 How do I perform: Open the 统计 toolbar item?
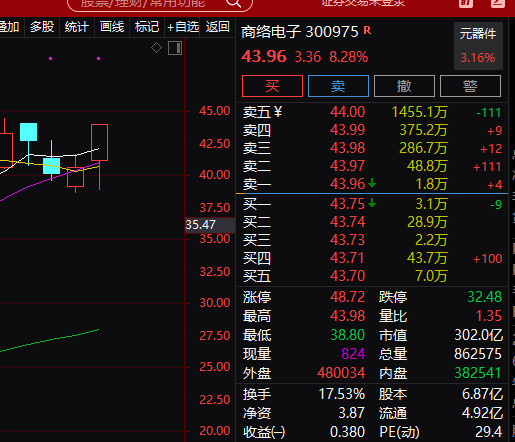coord(77,27)
